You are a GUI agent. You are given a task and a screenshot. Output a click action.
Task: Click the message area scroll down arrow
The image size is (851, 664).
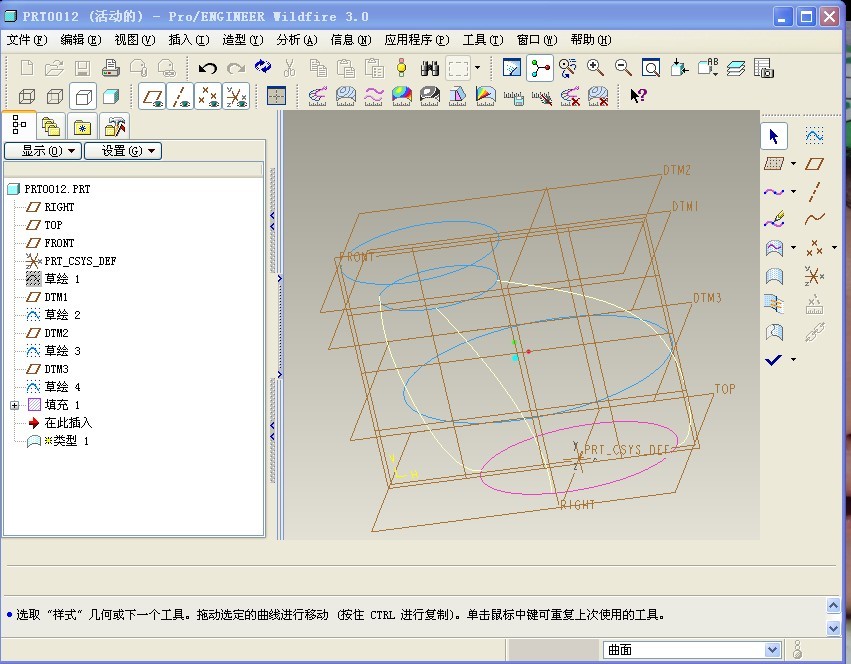(834, 628)
